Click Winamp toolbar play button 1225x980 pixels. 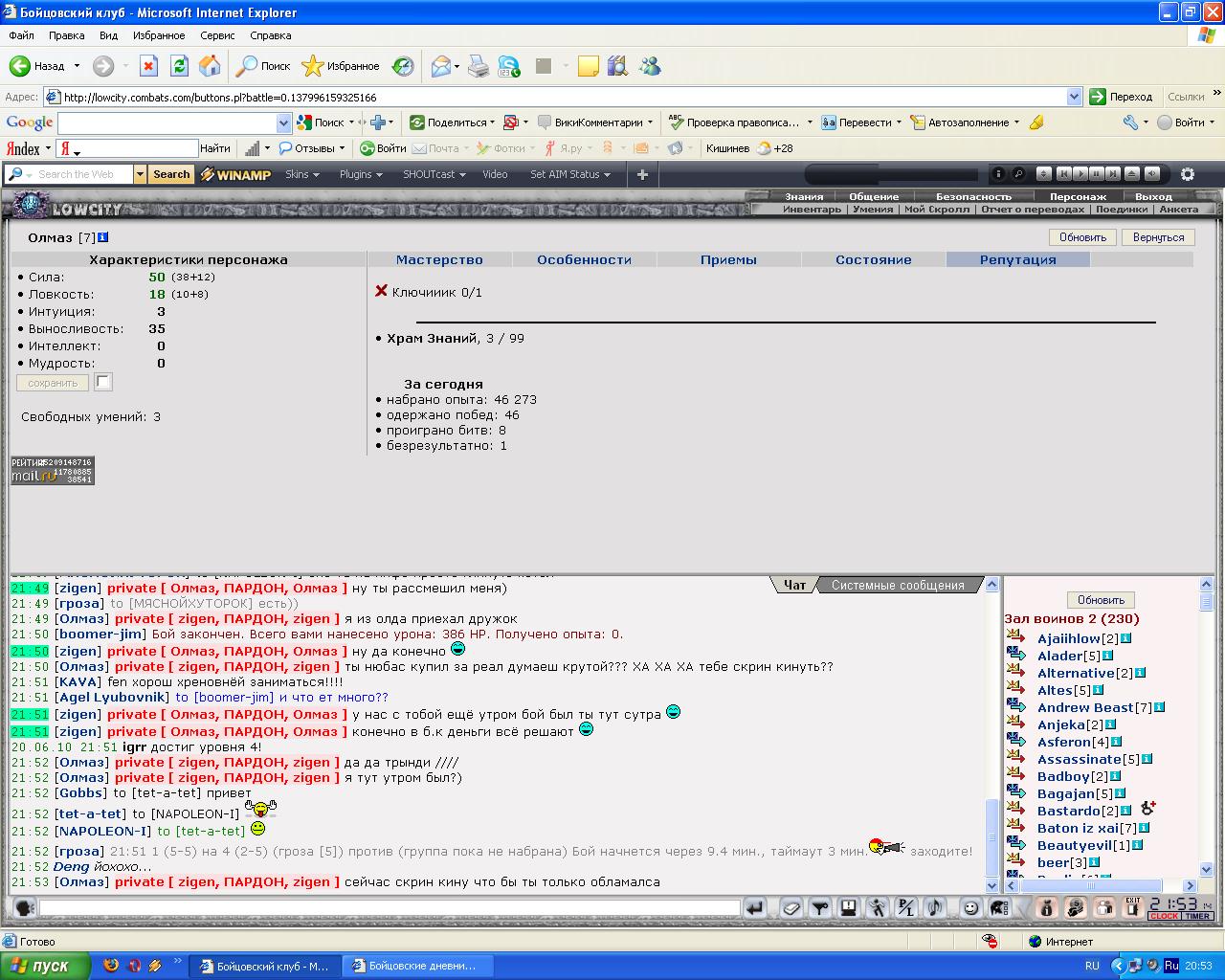coord(1080,174)
